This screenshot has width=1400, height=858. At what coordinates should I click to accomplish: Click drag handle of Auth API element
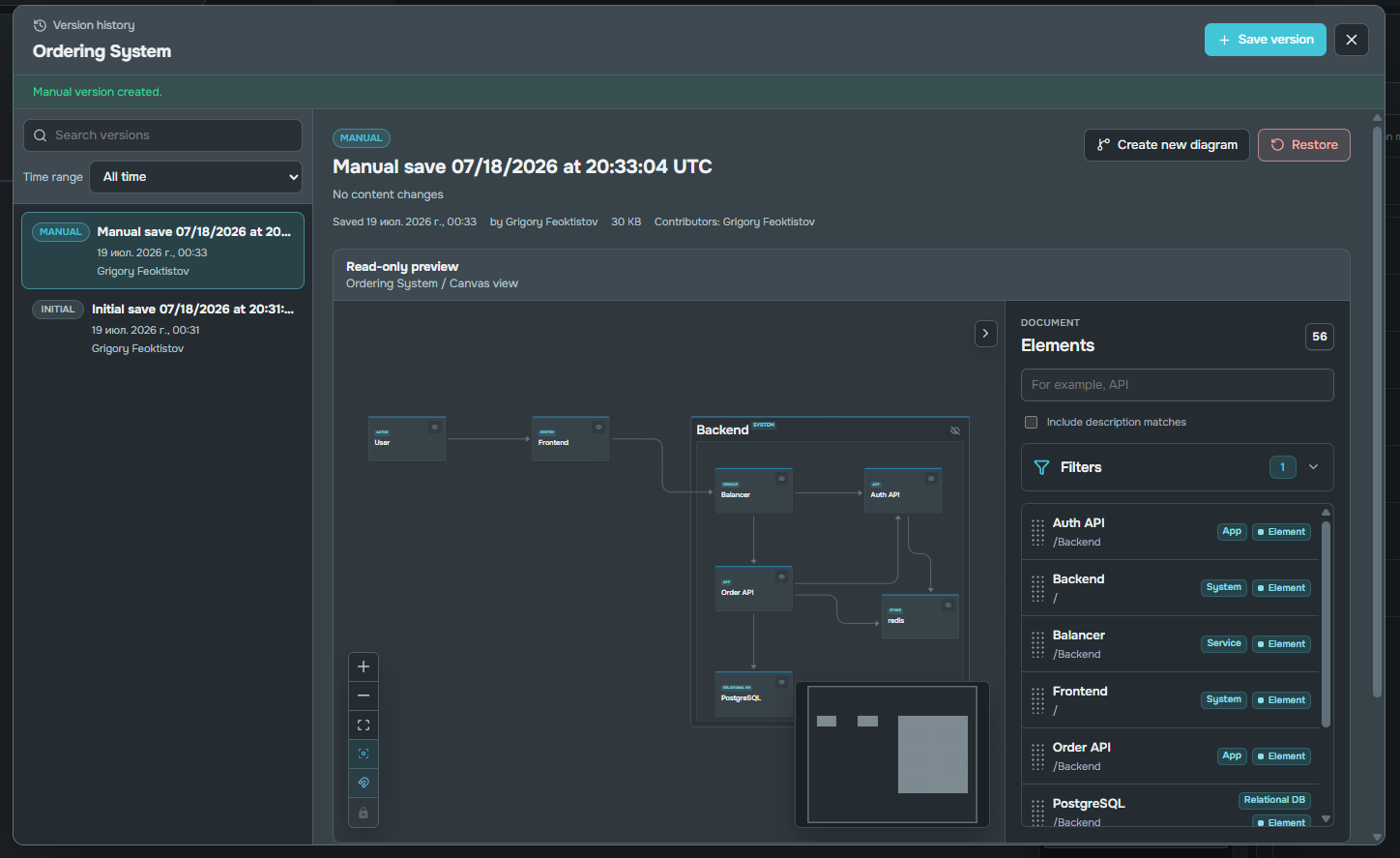click(x=1037, y=532)
